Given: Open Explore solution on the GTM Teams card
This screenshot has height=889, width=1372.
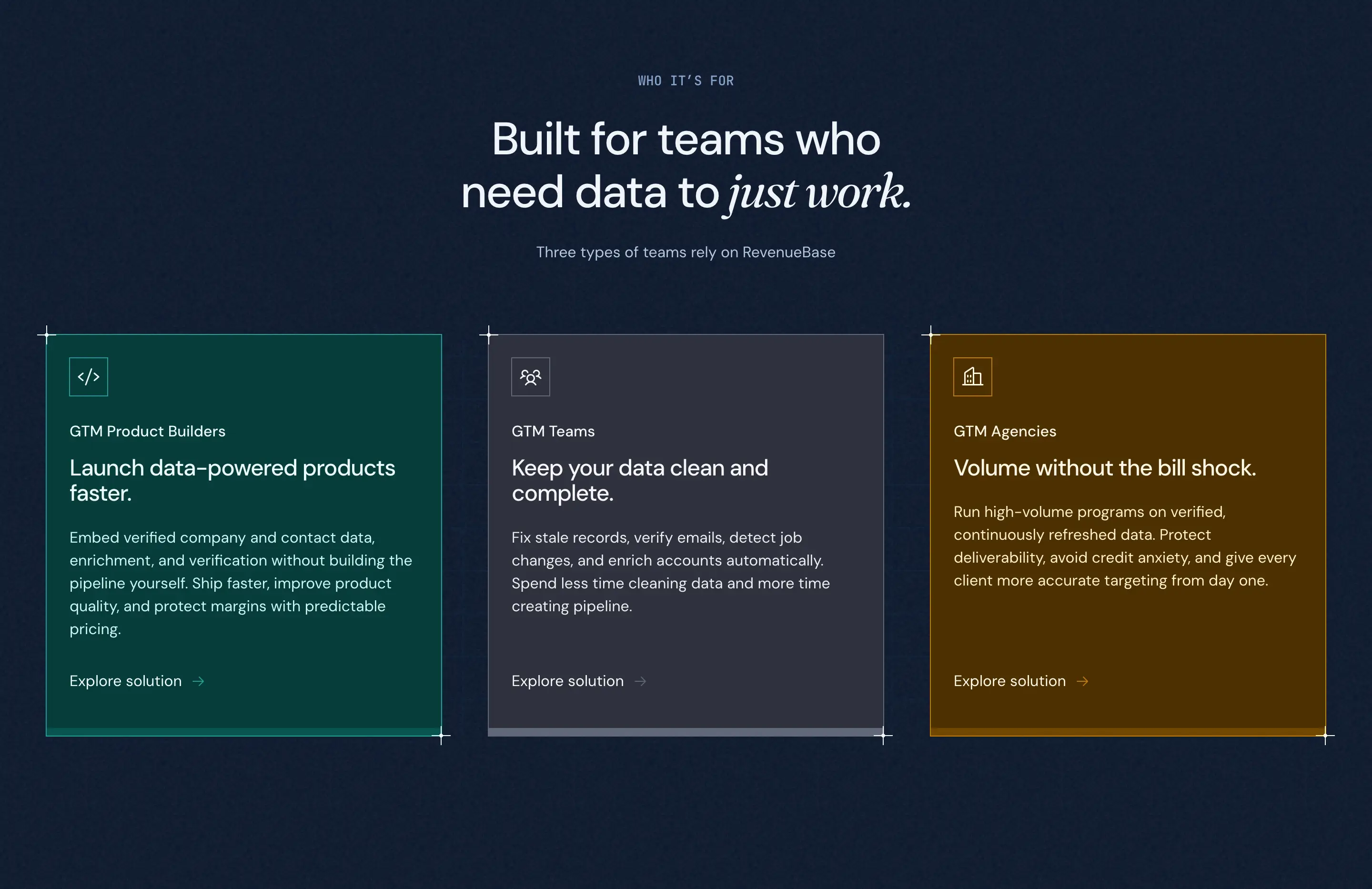Looking at the screenshot, I should tap(567, 681).
